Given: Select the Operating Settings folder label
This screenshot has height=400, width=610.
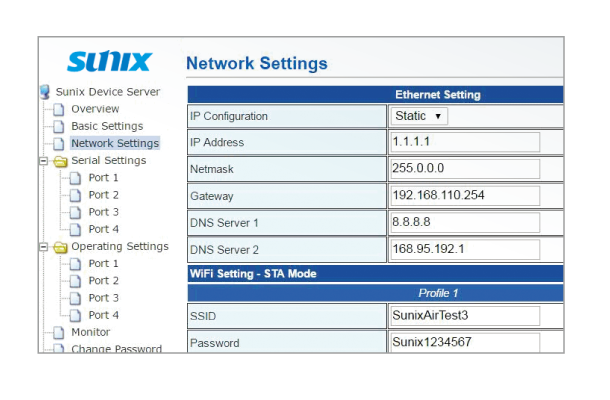Looking at the screenshot, I should point(120,247).
